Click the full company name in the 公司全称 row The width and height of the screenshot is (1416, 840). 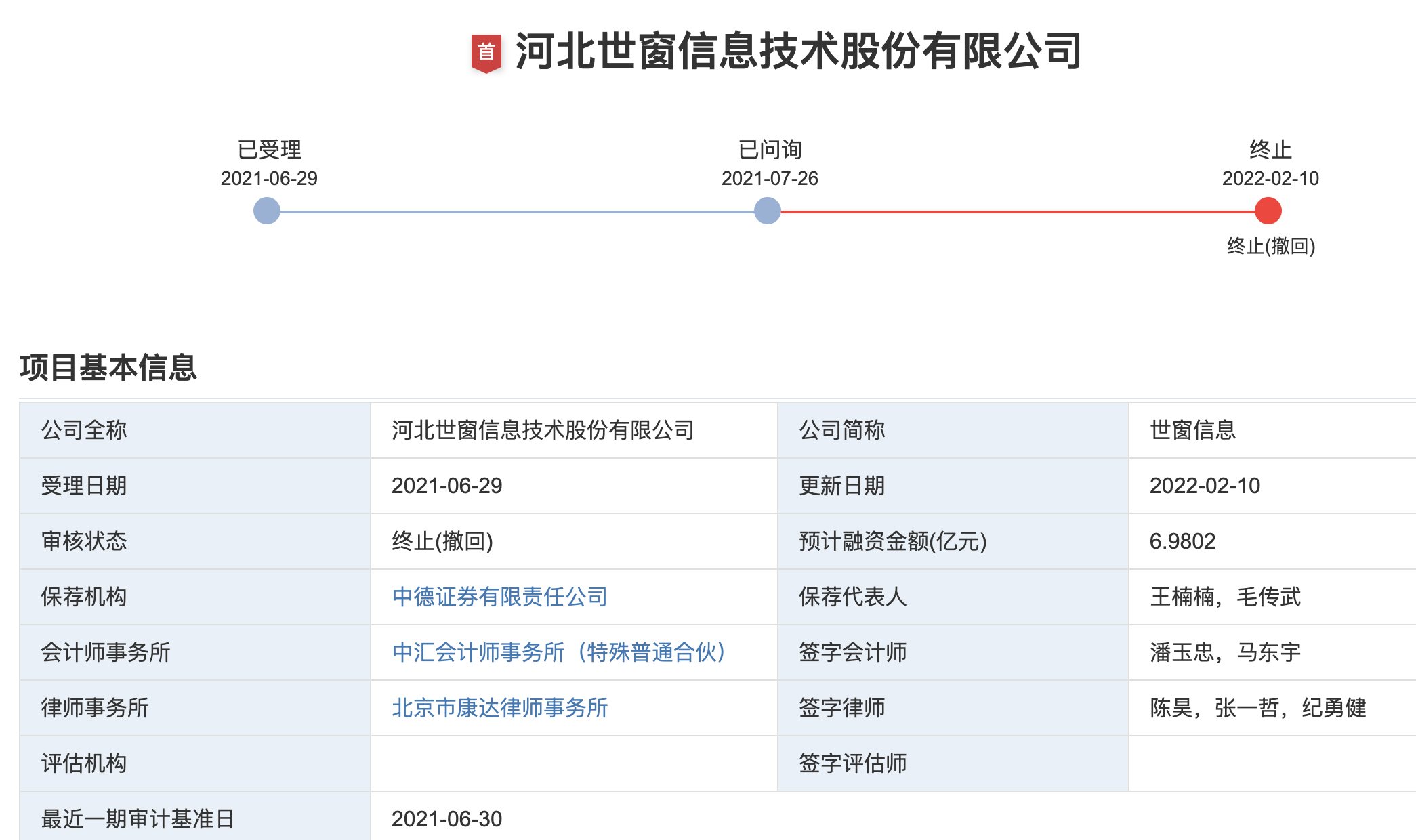543,430
